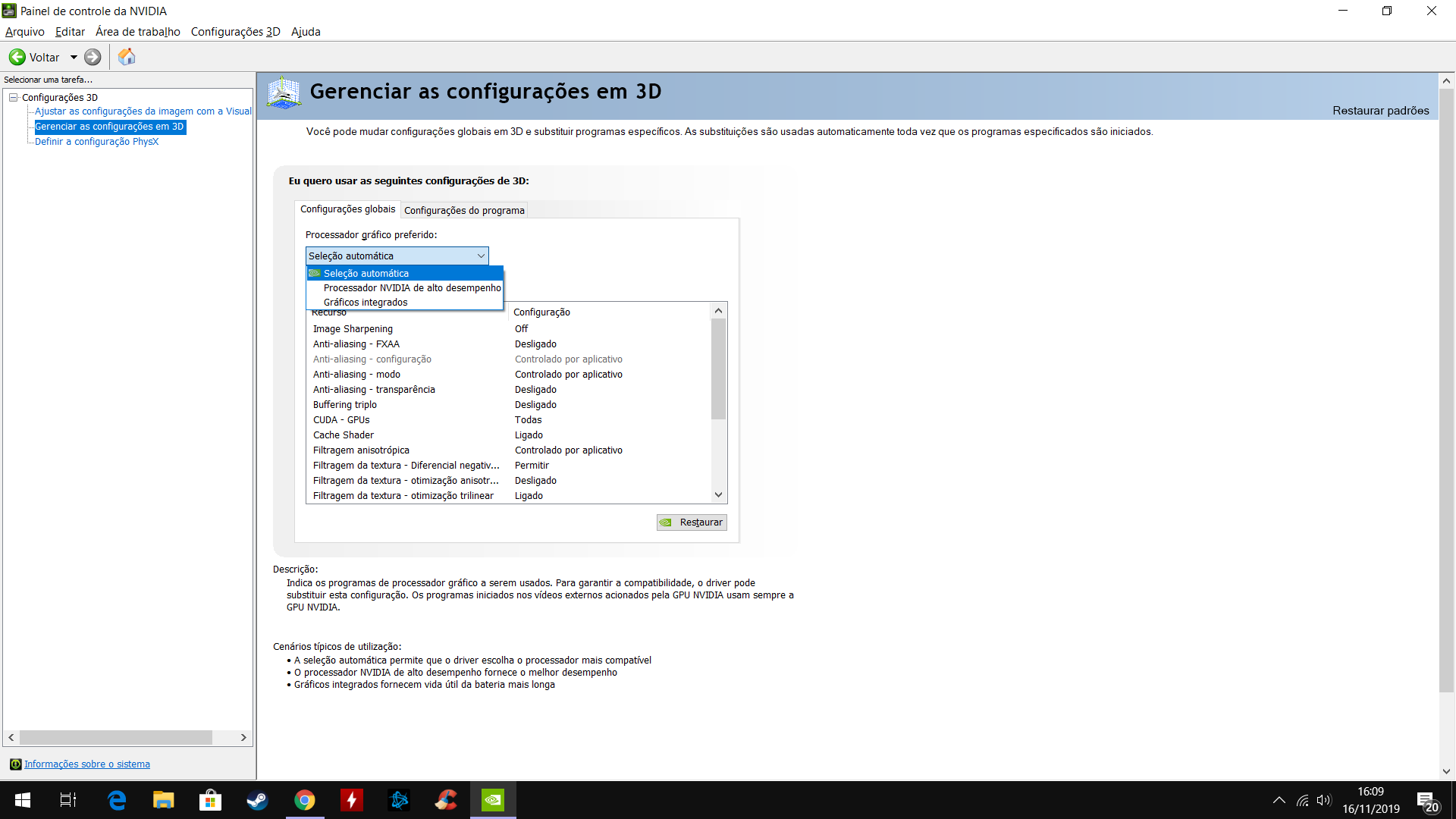Viewport: 1456px width, 819px height.
Task: Click the main page scroll up arrow
Action: pos(1446,80)
